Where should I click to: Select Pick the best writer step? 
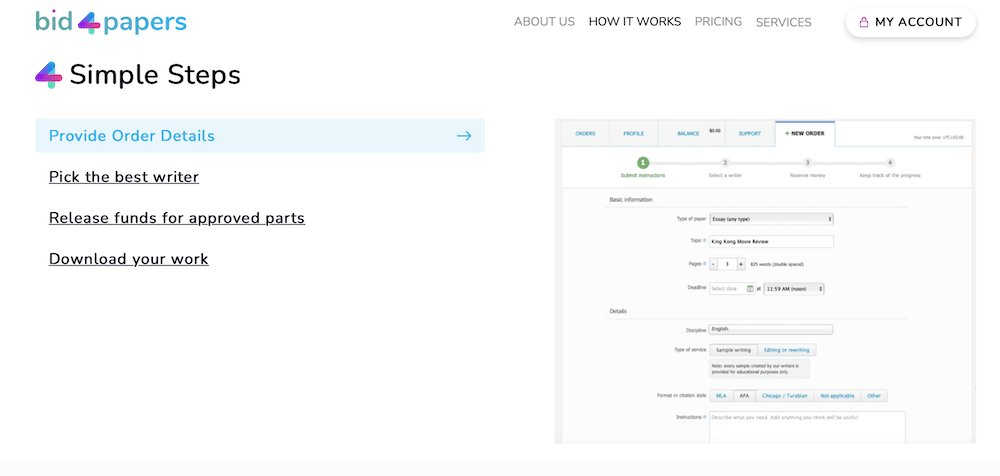pos(124,177)
